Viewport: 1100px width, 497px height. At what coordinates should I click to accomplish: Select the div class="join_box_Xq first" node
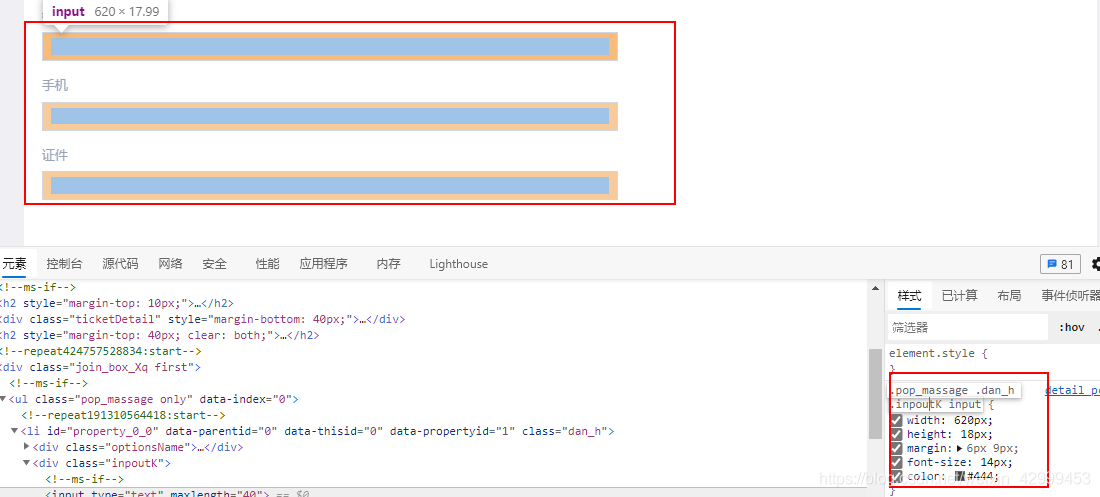100,367
